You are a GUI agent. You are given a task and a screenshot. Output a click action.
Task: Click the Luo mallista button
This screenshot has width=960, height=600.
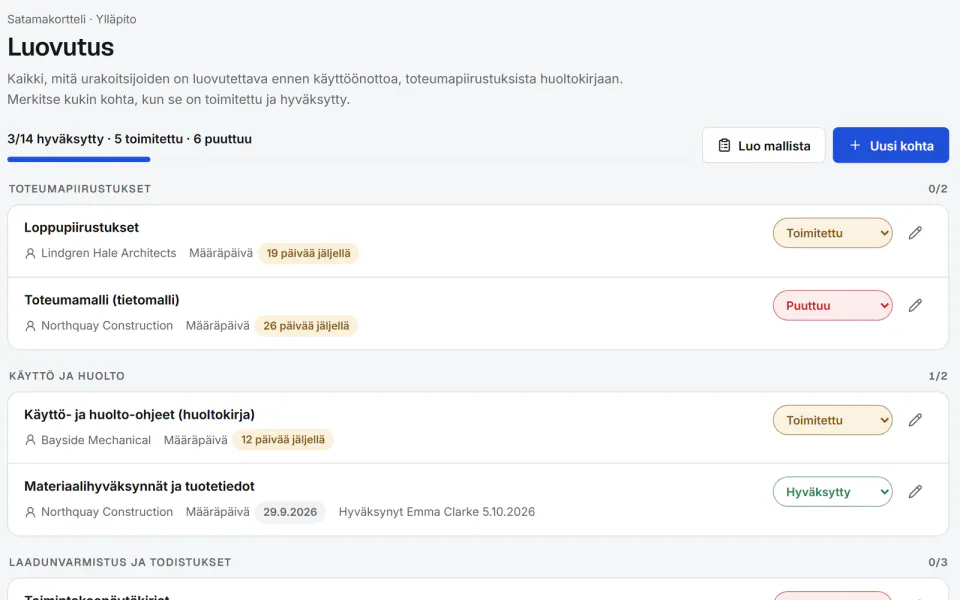763,145
